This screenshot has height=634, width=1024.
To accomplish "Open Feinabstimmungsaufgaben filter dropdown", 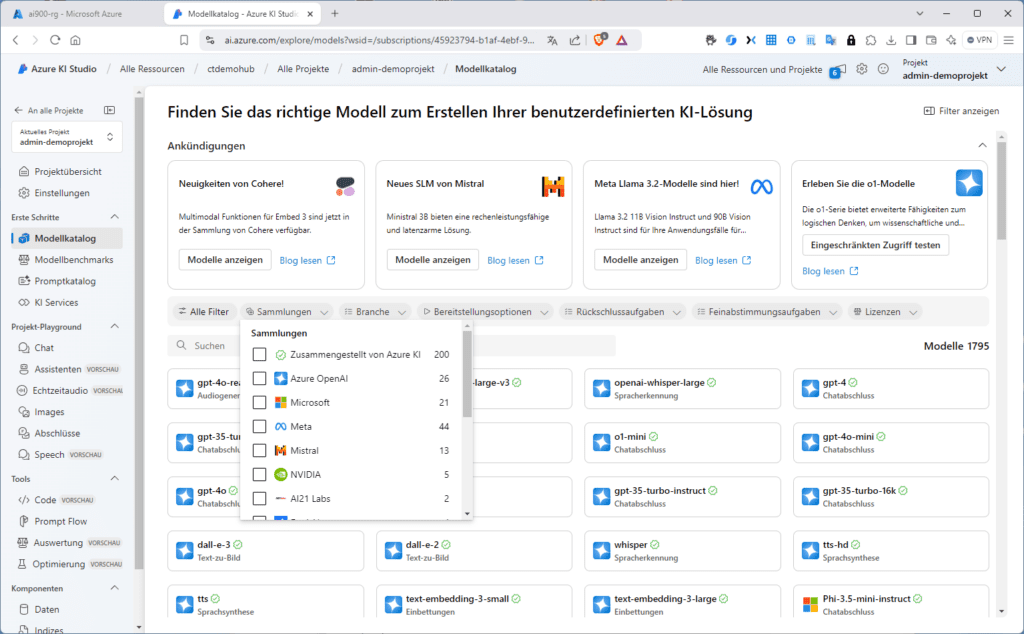I will click(767, 312).
